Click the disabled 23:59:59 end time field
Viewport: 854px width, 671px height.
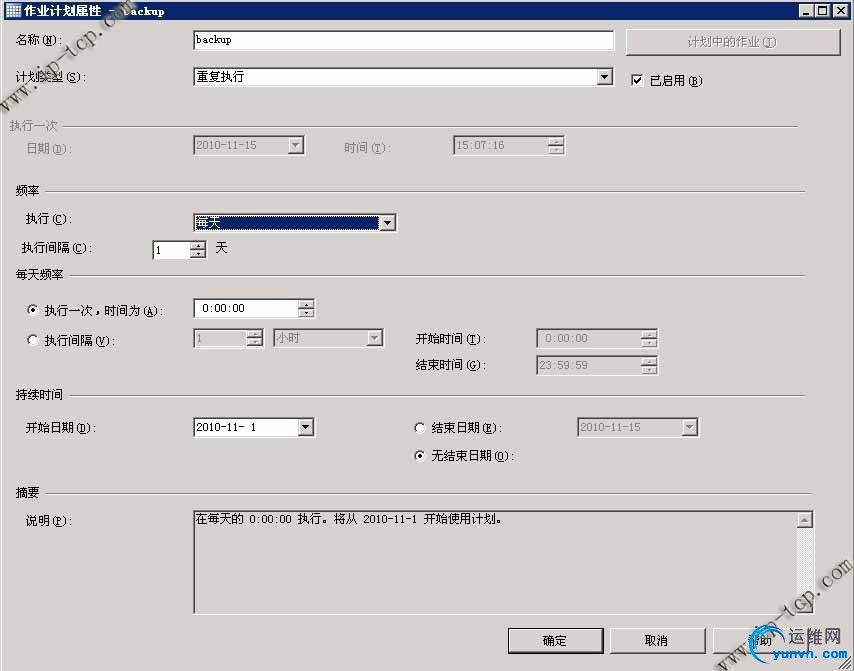coord(588,365)
